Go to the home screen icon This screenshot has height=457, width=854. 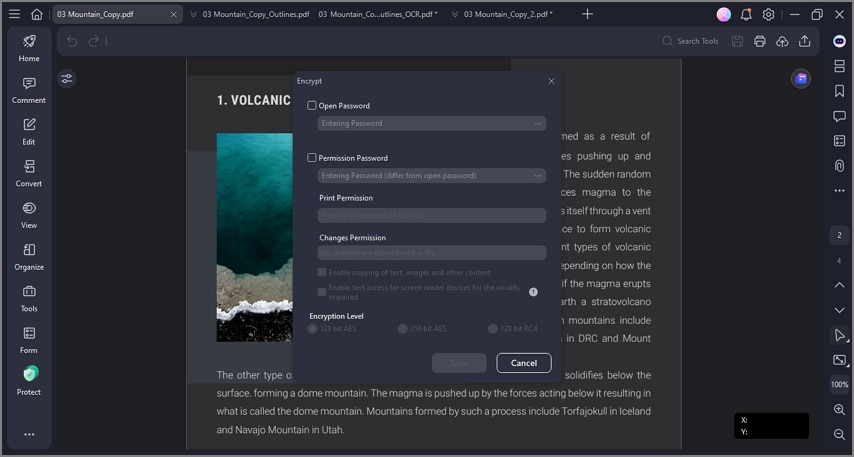click(x=36, y=14)
